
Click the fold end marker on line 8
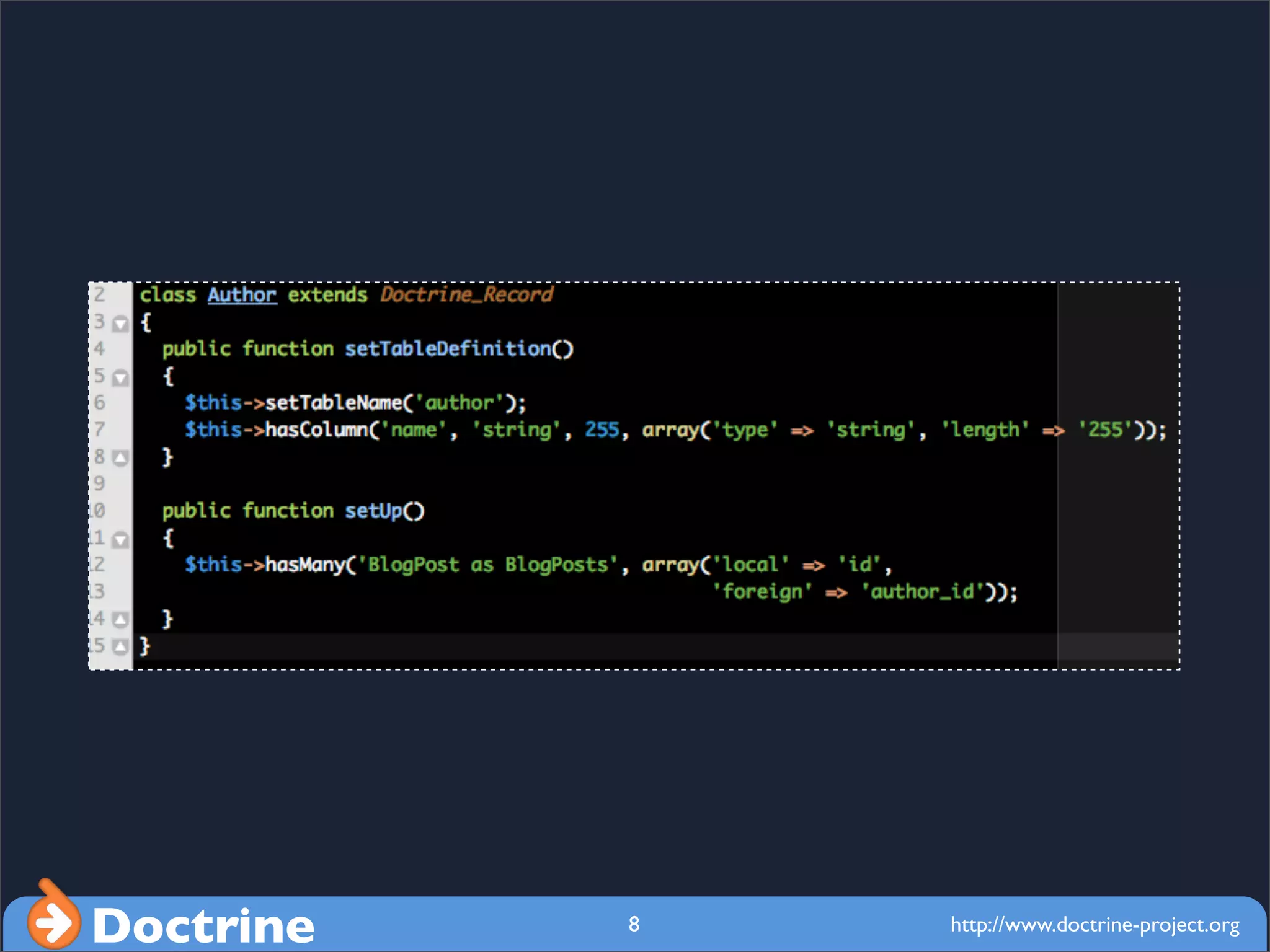(x=121, y=458)
